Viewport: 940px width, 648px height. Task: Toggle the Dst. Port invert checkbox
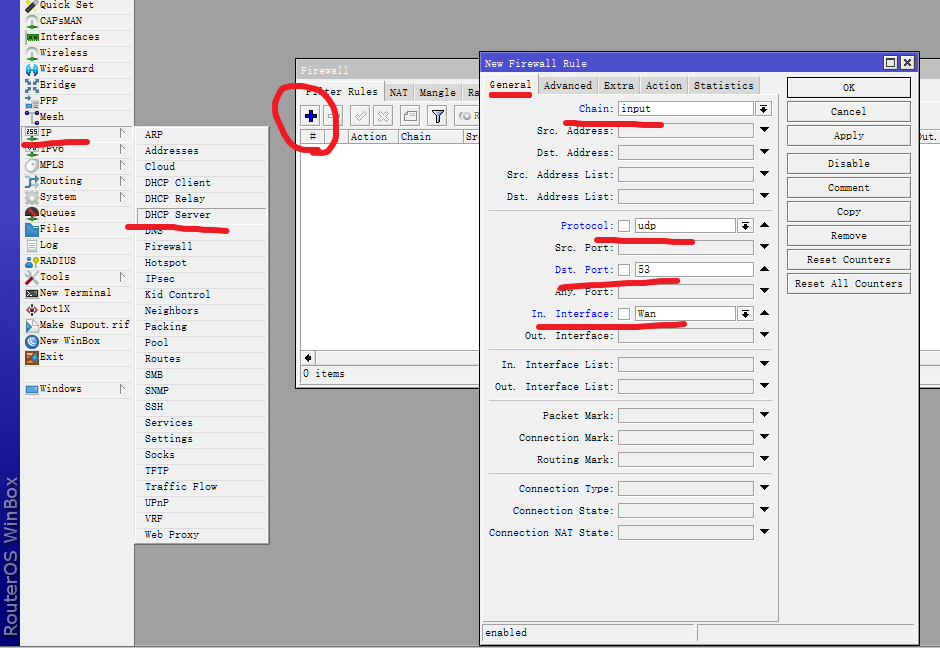[x=624, y=270]
